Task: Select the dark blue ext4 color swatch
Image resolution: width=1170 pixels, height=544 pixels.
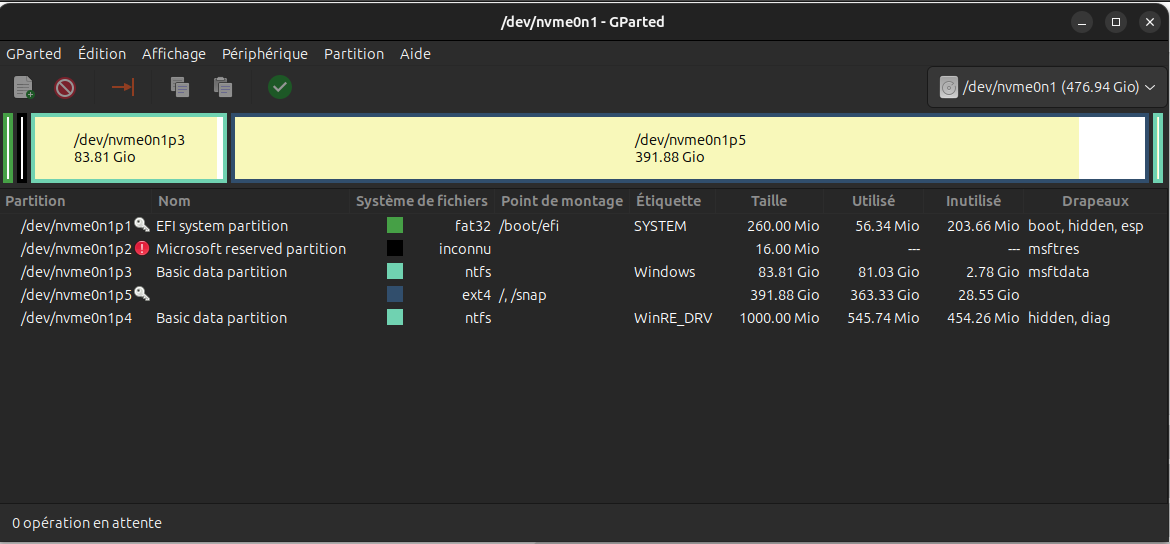Action: (395, 295)
